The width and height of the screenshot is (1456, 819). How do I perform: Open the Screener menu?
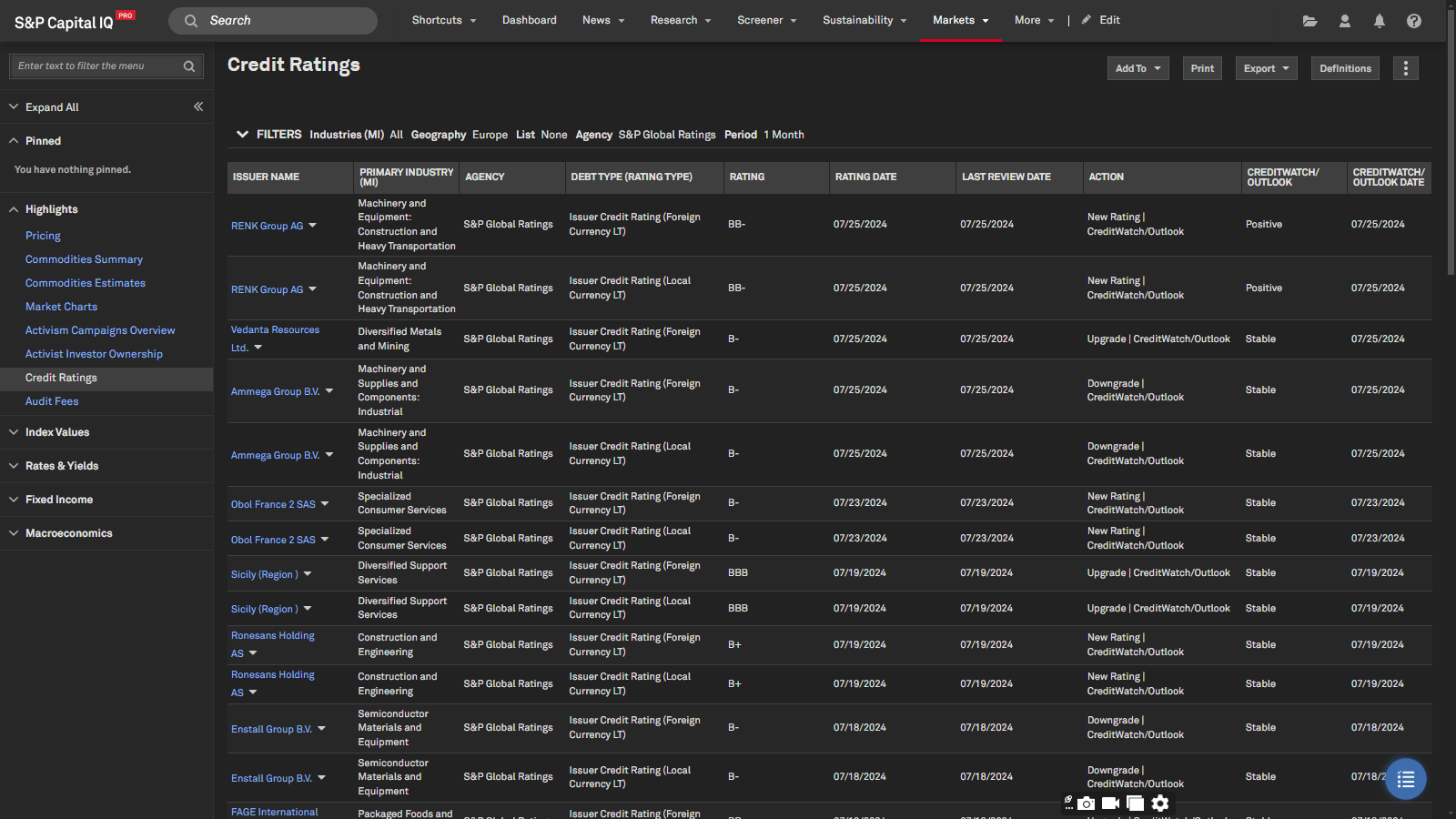click(x=766, y=20)
